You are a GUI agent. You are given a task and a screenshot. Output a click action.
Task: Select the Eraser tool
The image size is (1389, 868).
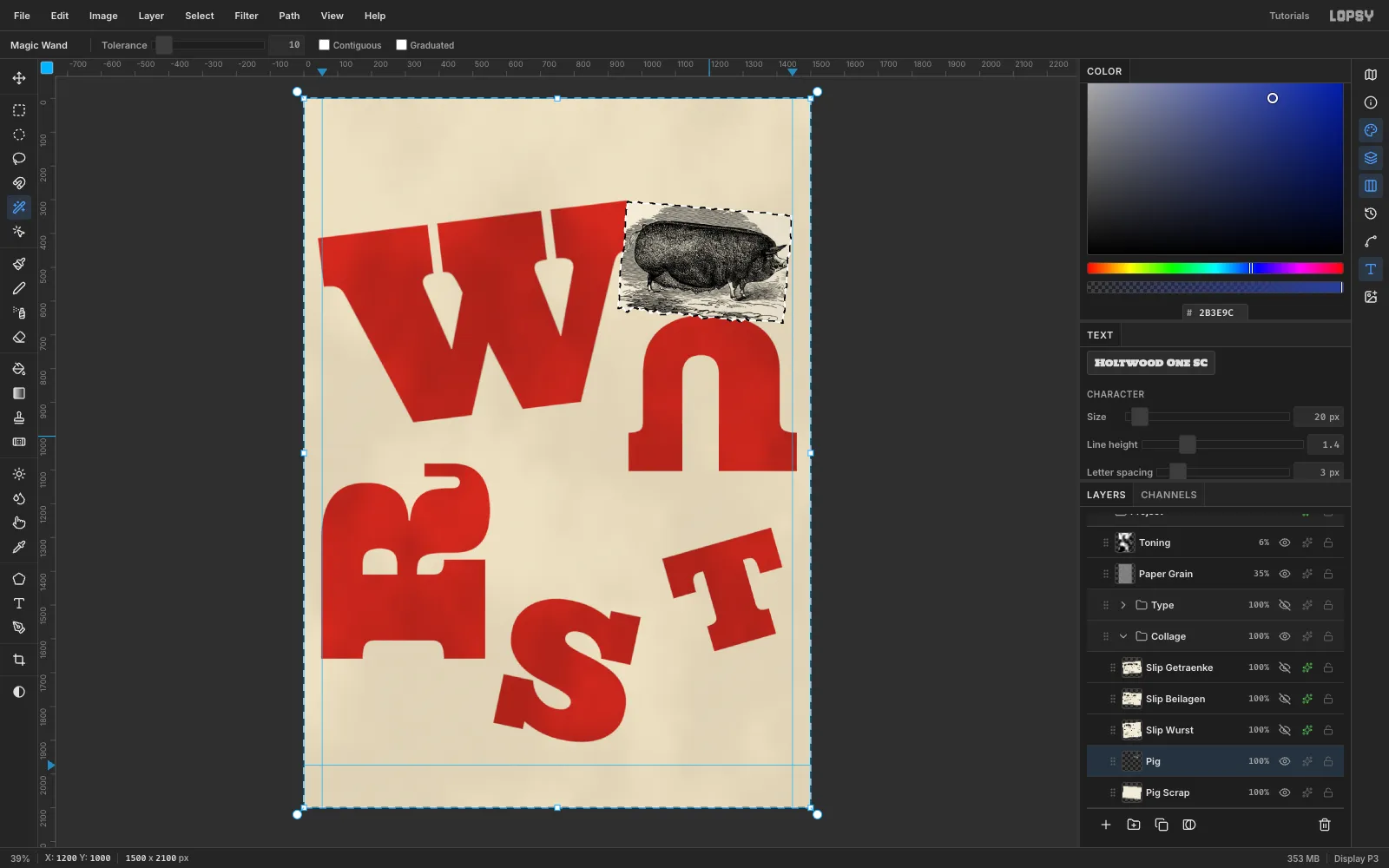pos(19,337)
